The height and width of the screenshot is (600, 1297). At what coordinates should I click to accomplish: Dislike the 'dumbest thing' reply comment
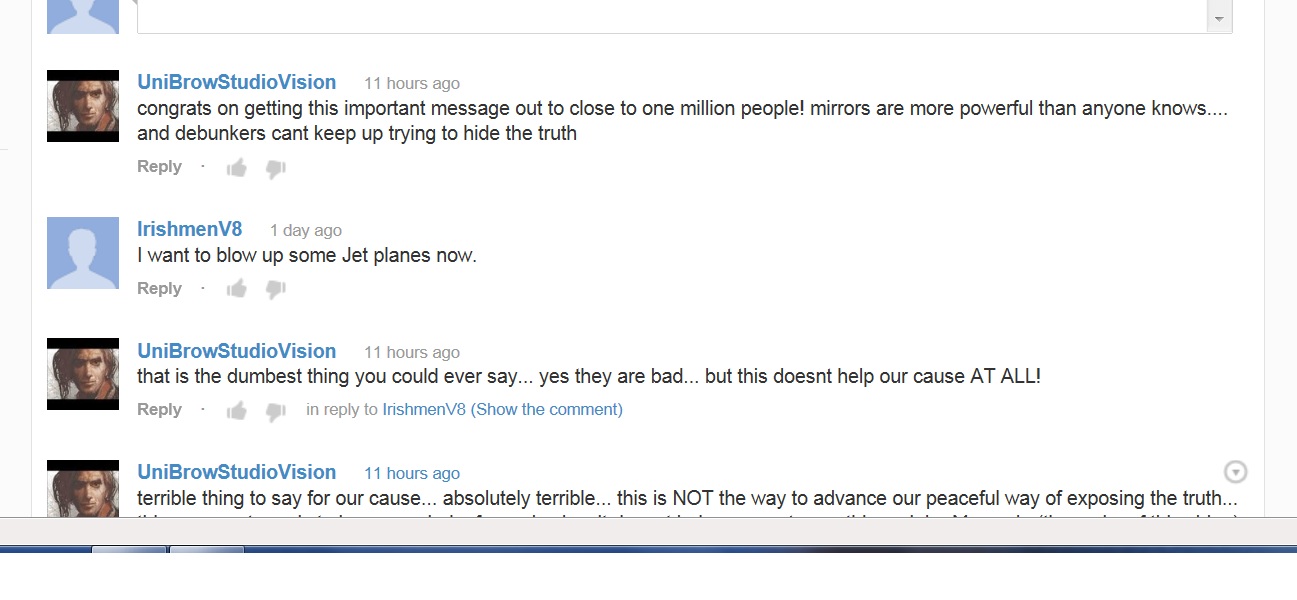pos(275,411)
